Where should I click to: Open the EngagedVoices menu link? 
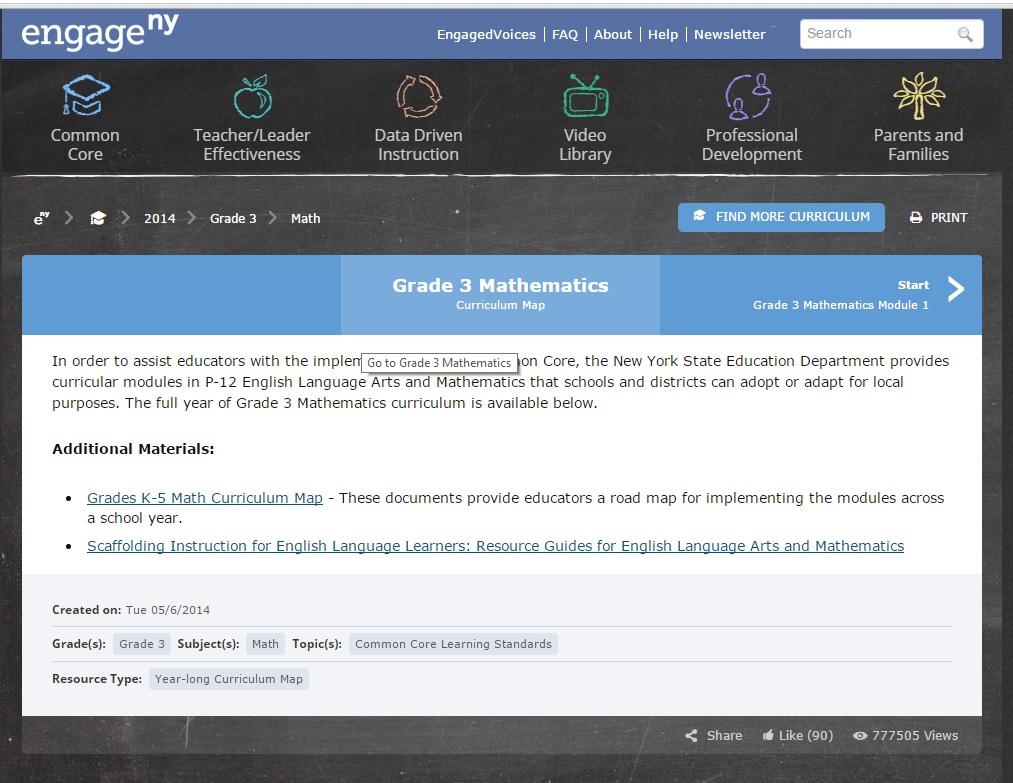point(486,34)
